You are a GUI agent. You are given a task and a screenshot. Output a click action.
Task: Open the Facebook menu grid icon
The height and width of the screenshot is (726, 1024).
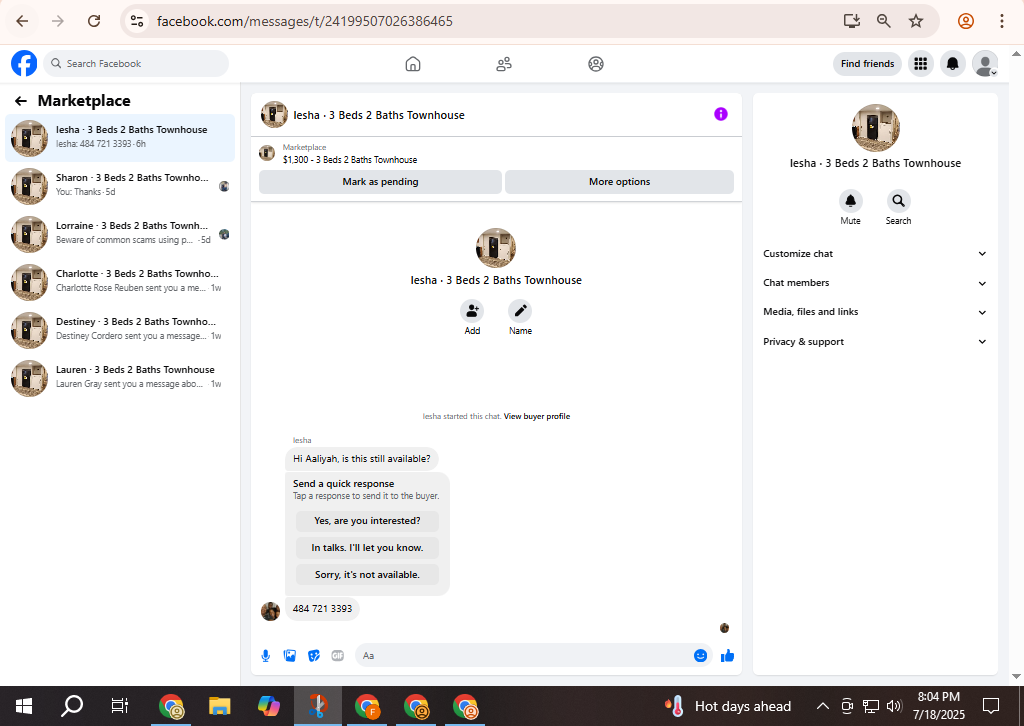(x=921, y=63)
